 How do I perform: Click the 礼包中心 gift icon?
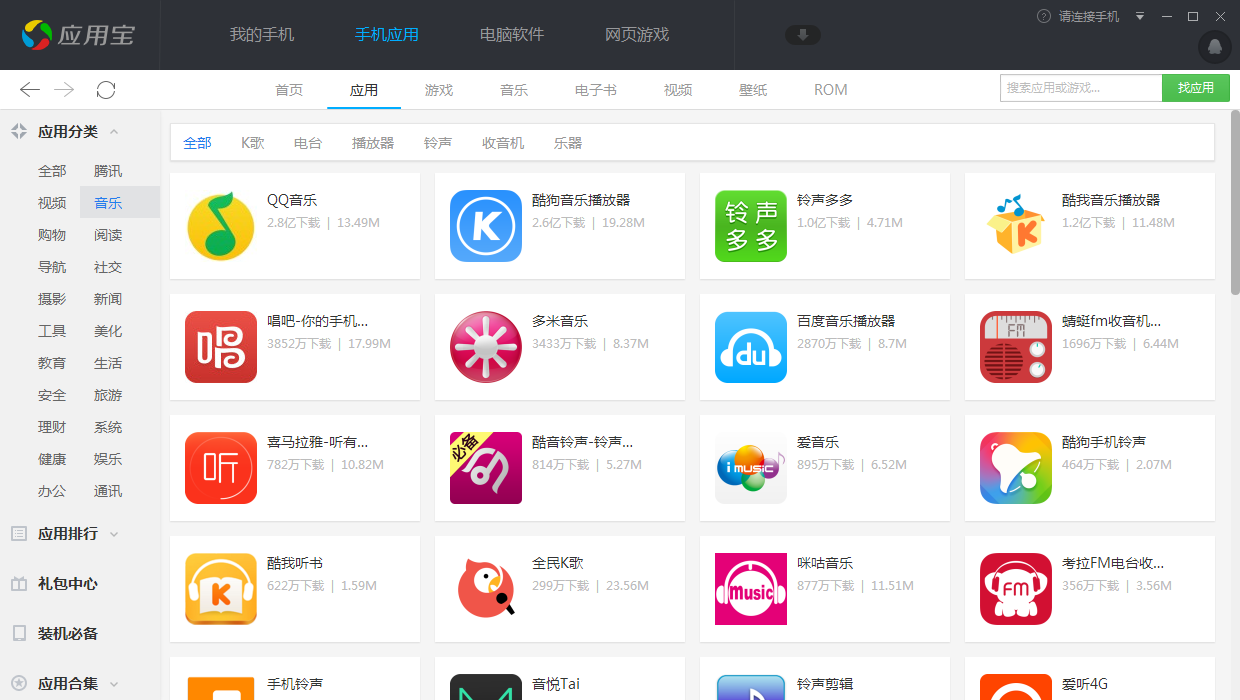[18, 584]
